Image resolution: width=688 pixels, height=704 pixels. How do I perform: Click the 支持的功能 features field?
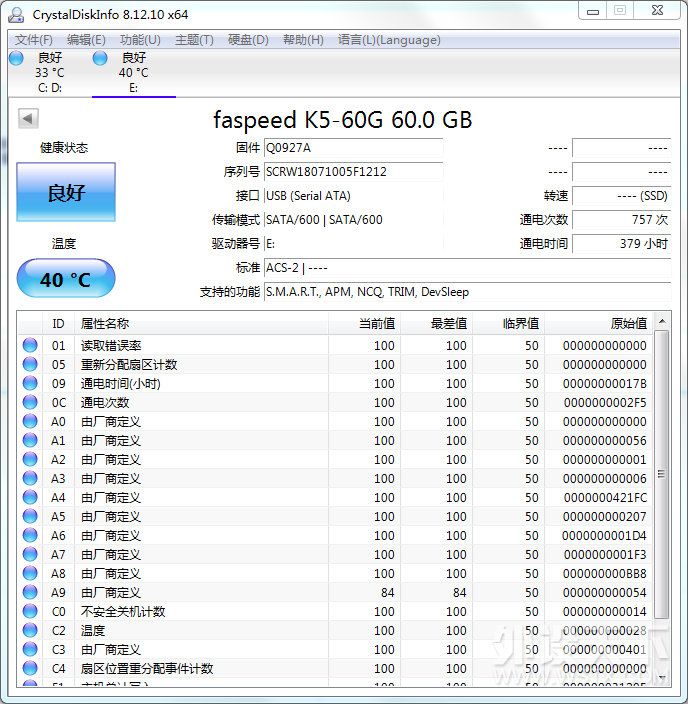click(467, 292)
